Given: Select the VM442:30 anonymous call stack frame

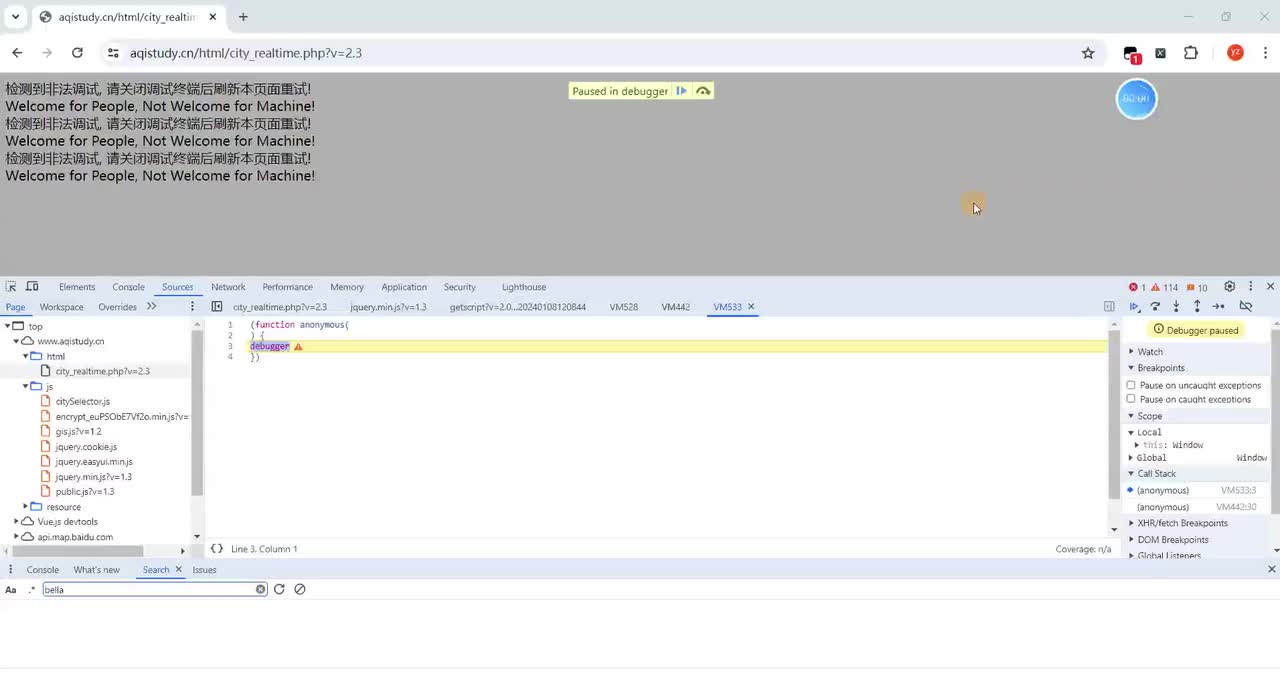Looking at the screenshot, I should coord(1196,507).
